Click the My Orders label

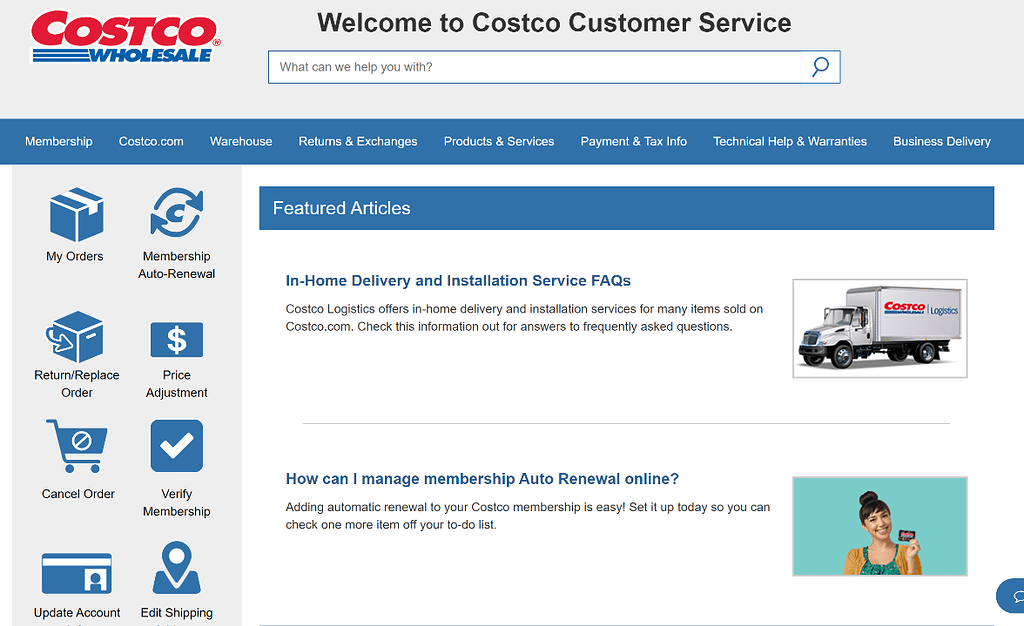point(74,257)
